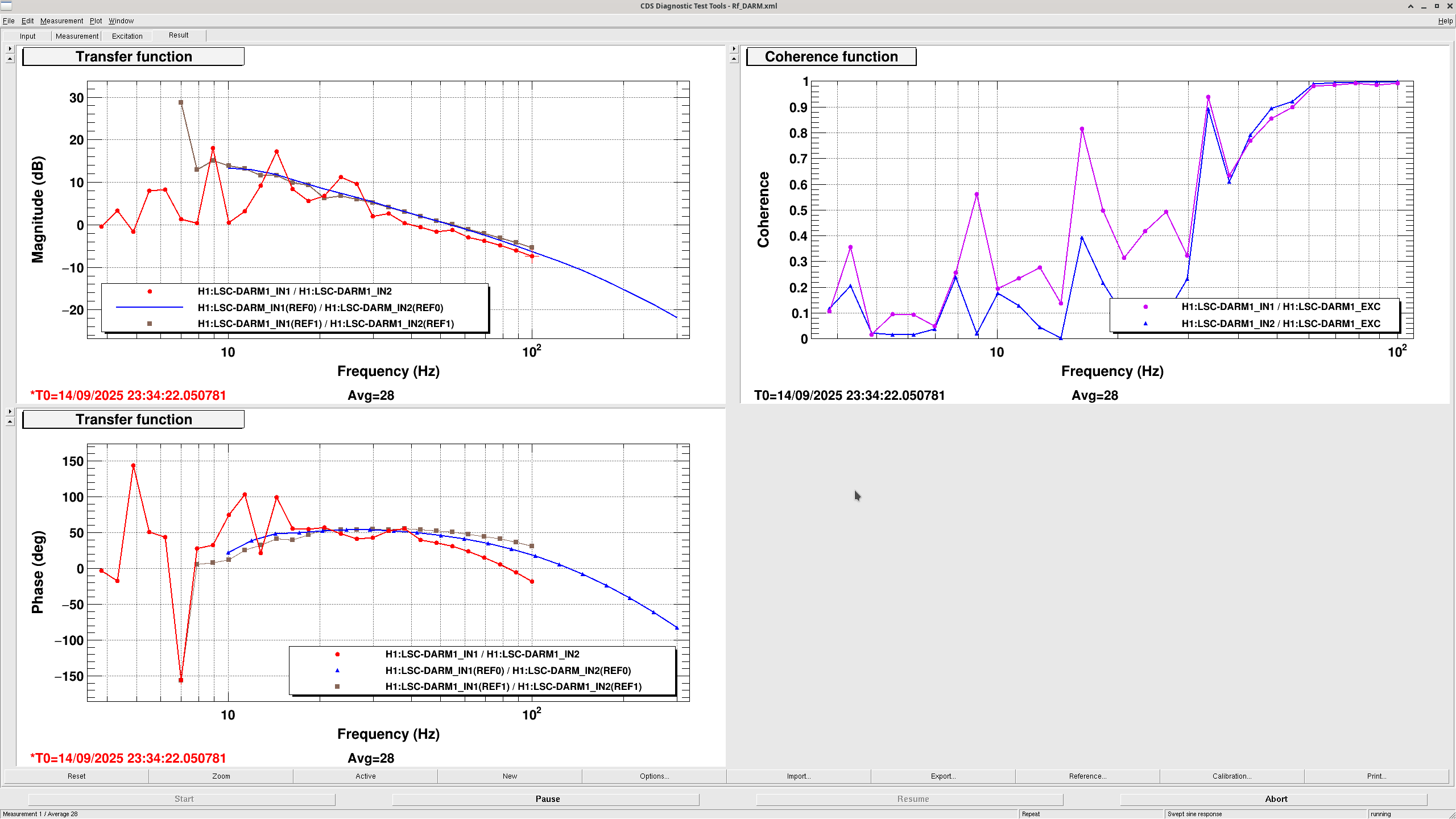Click right-arrow button beside bottom Phase plot
This screenshot has height=819, width=1456.
10,411
